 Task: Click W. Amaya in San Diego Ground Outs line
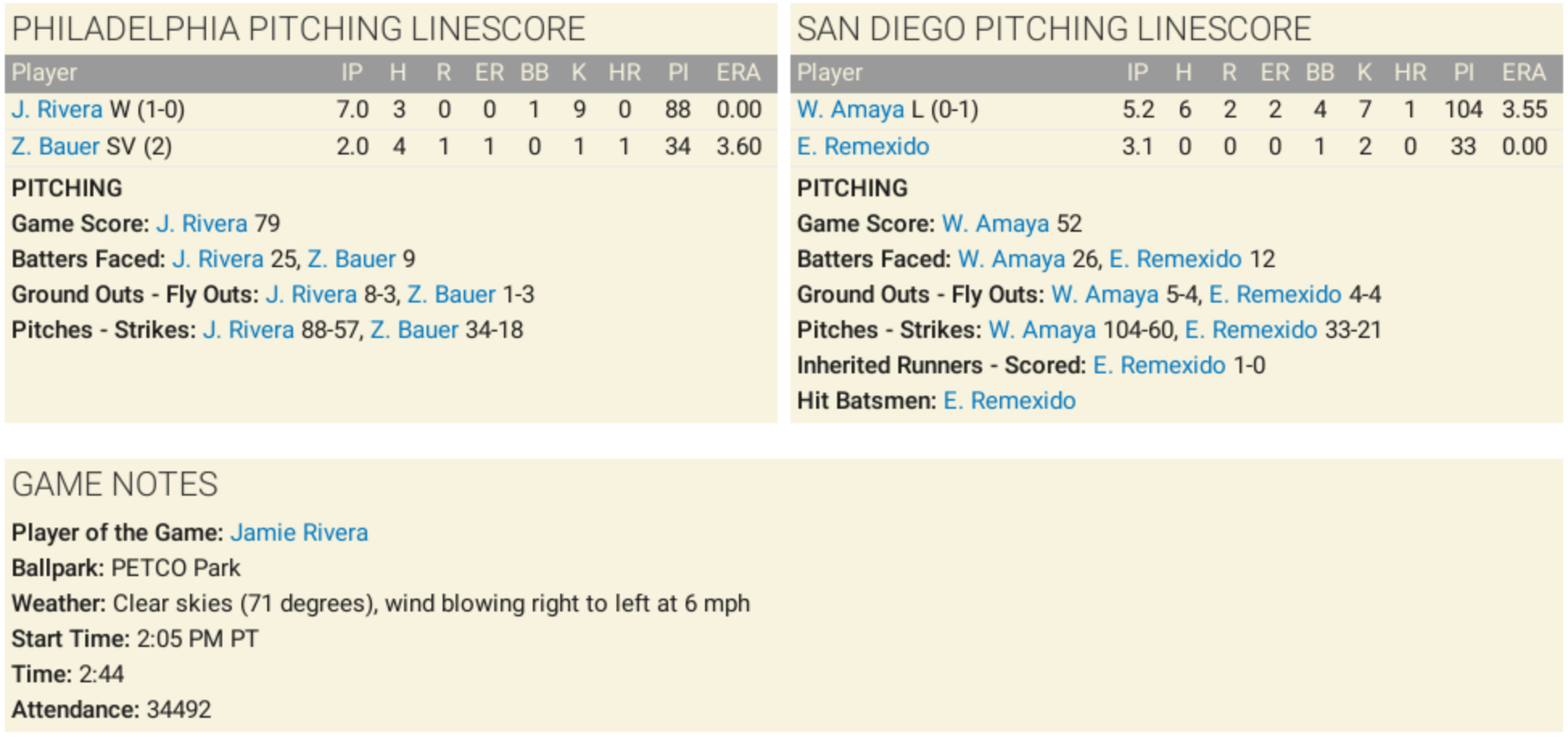point(1105,294)
